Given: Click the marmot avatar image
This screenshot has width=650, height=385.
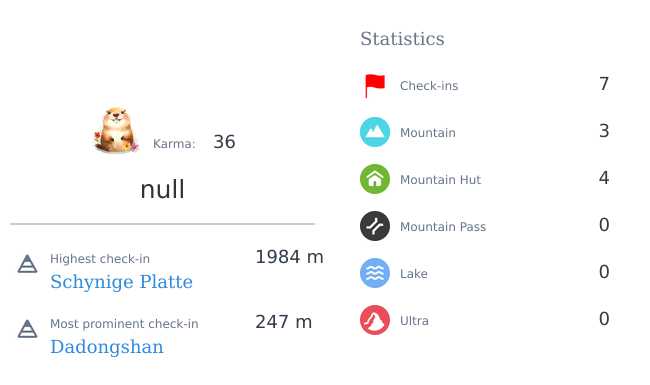Looking at the screenshot, I should click(116, 130).
